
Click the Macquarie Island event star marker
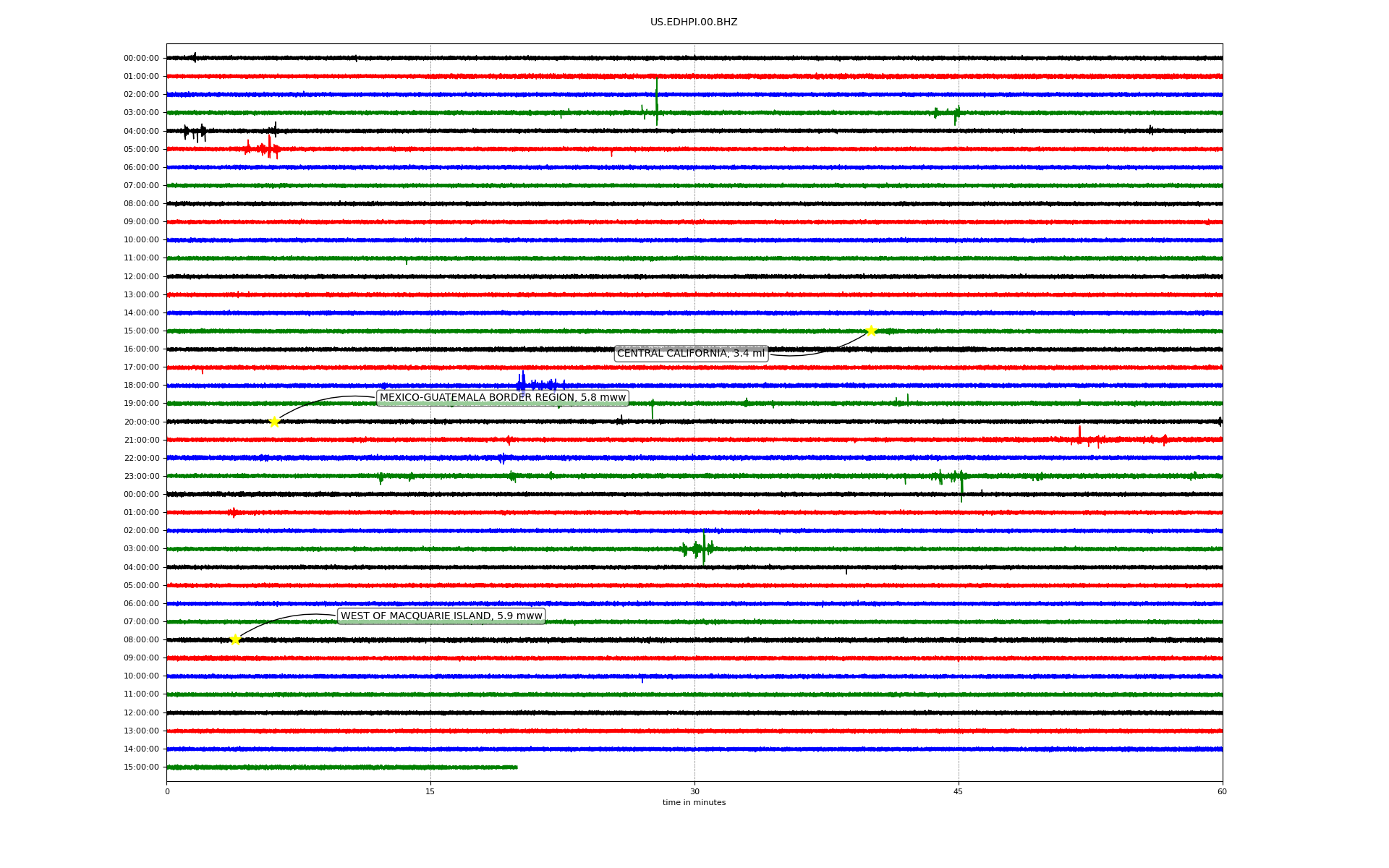[x=235, y=639]
